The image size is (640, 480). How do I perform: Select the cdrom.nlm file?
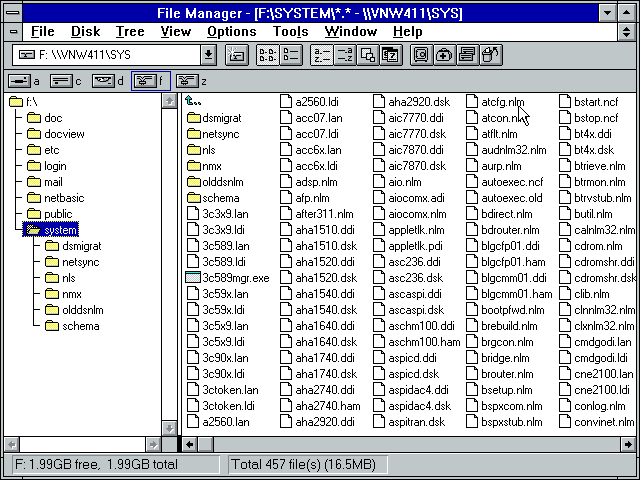[x=591, y=246]
